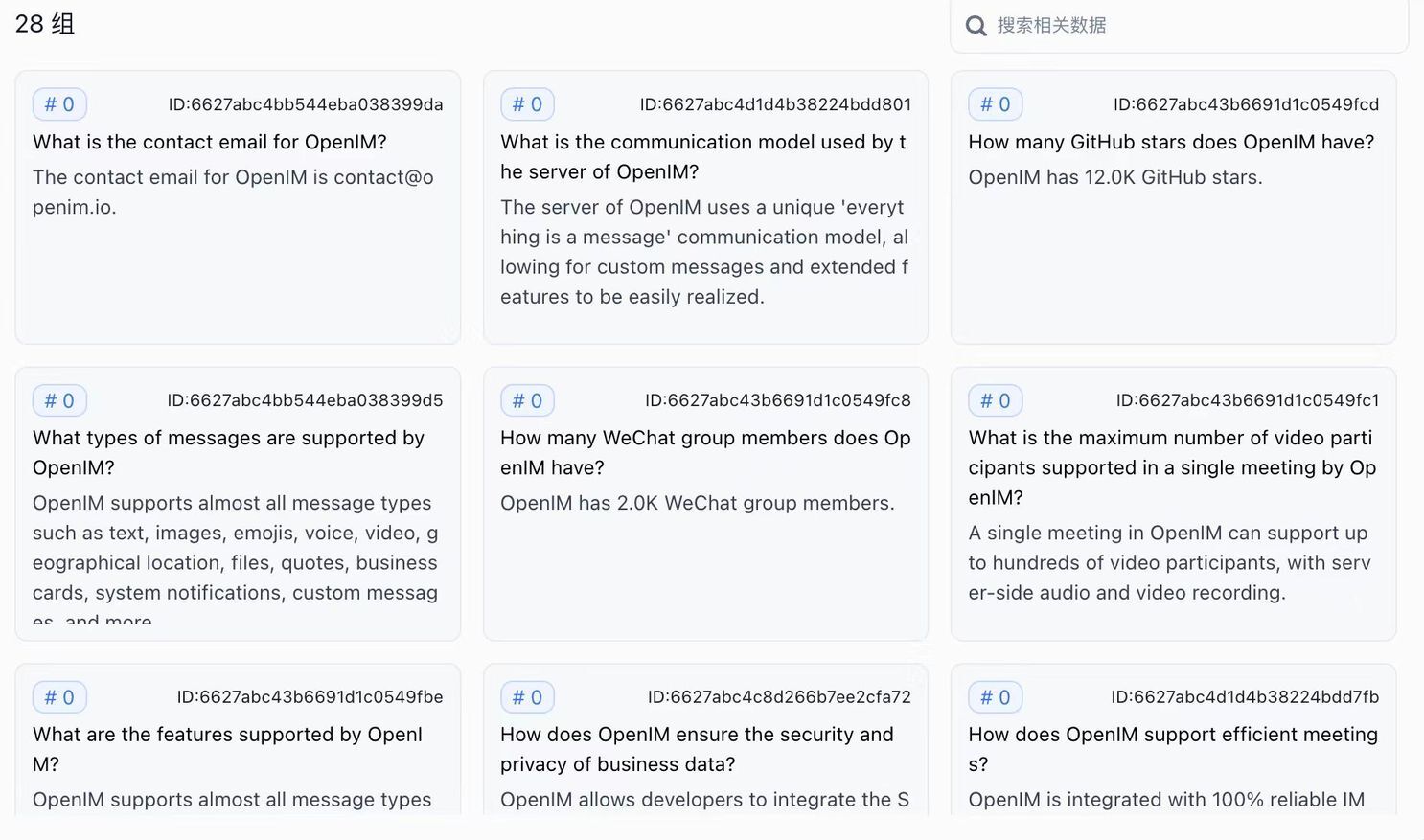
Task: Click the search magnifier icon
Action: point(976,26)
